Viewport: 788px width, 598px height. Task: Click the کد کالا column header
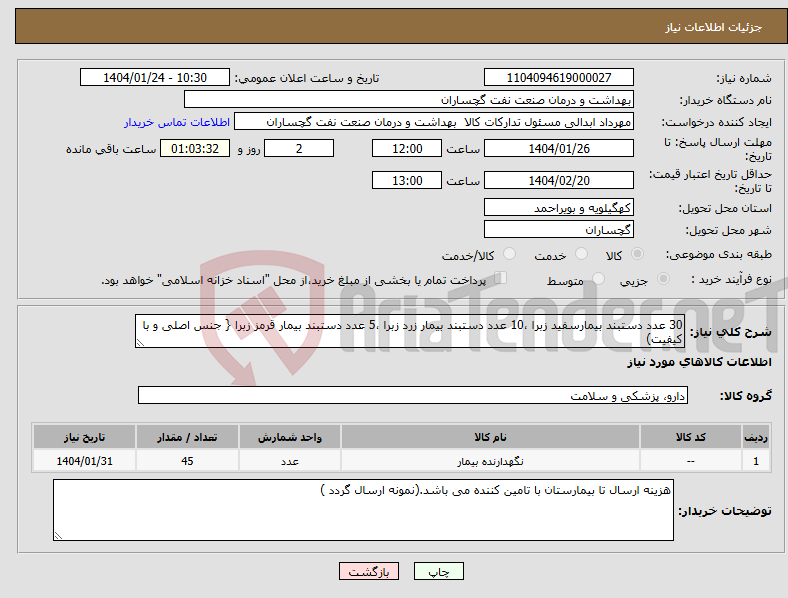tap(691, 437)
